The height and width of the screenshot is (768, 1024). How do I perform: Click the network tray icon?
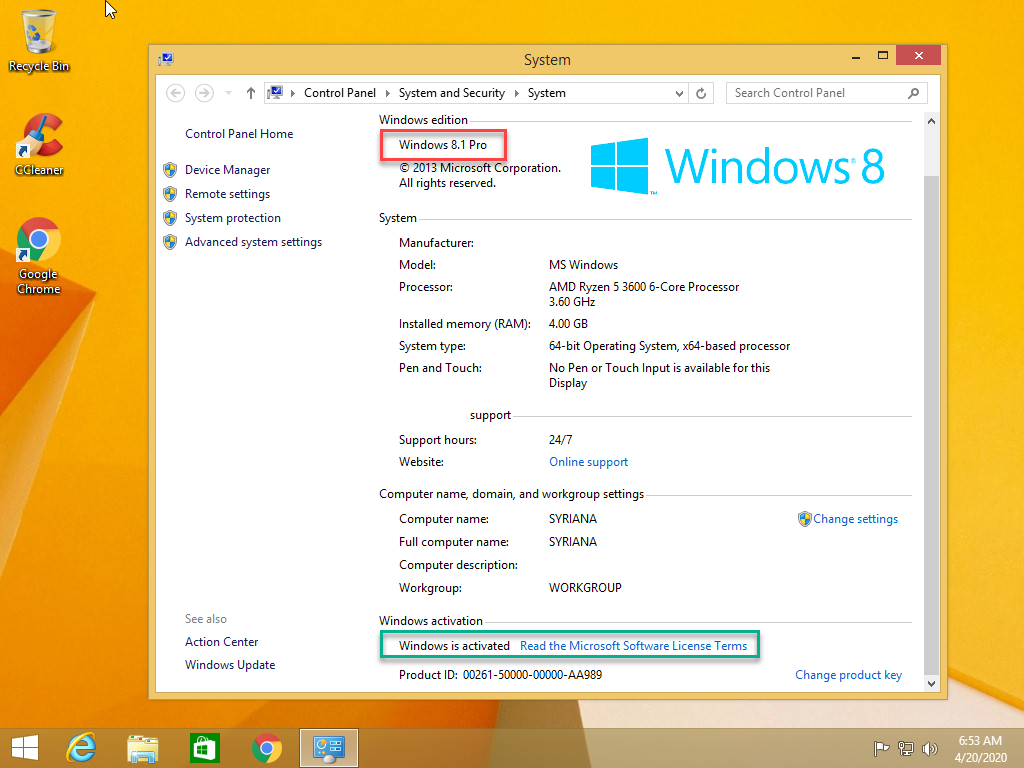click(x=906, y=748)
